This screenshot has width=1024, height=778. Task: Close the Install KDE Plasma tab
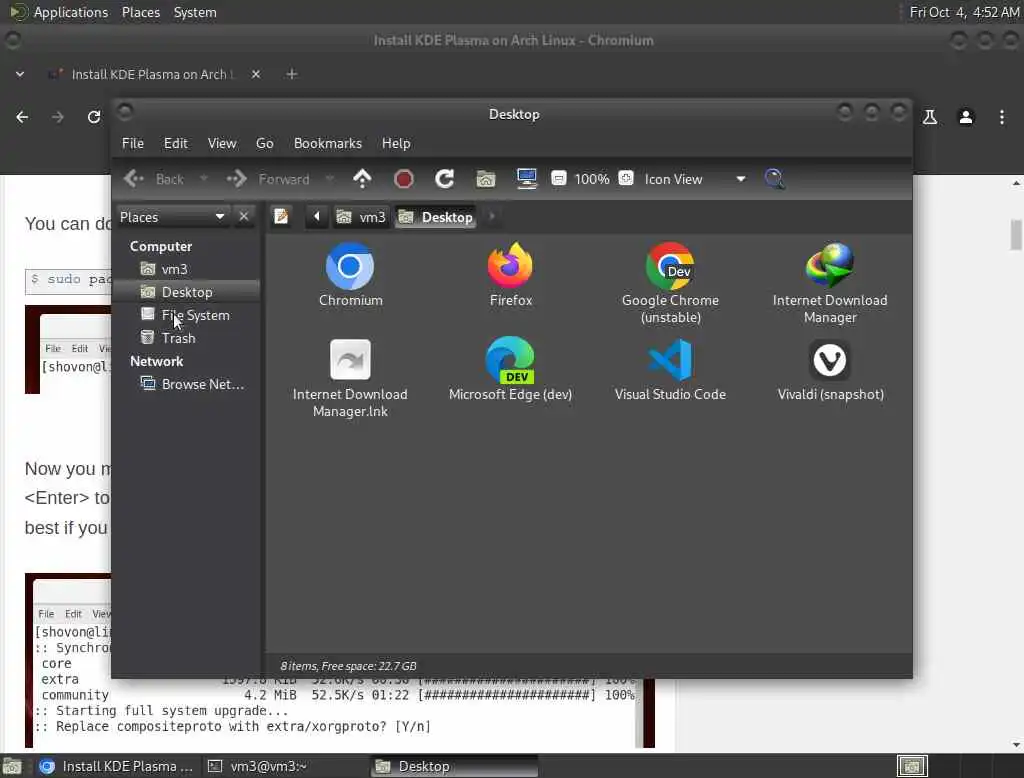tap(256, 74)
